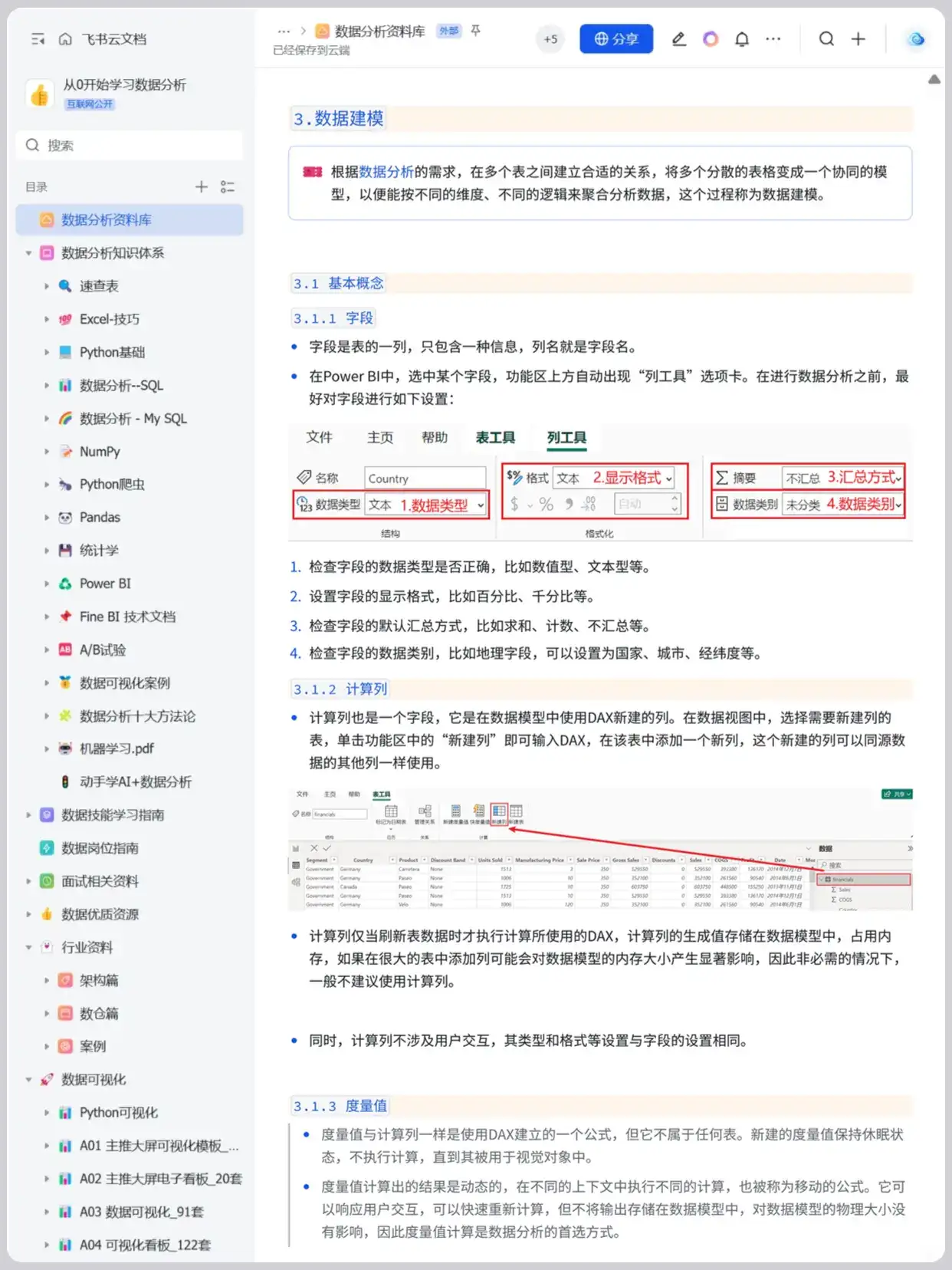Open the 数据优质资源 page

(x=100, y=914)
